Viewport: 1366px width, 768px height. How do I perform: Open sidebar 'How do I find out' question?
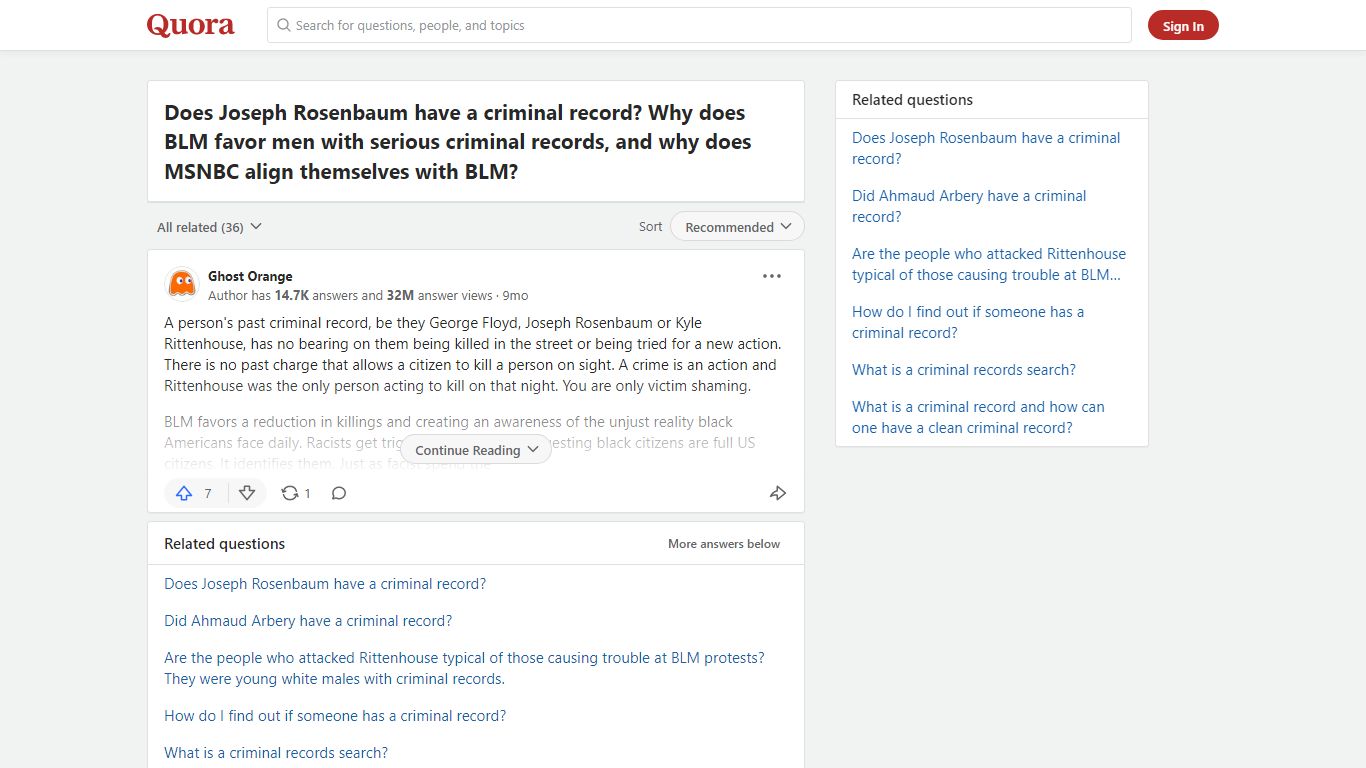[x=968, y=322]
